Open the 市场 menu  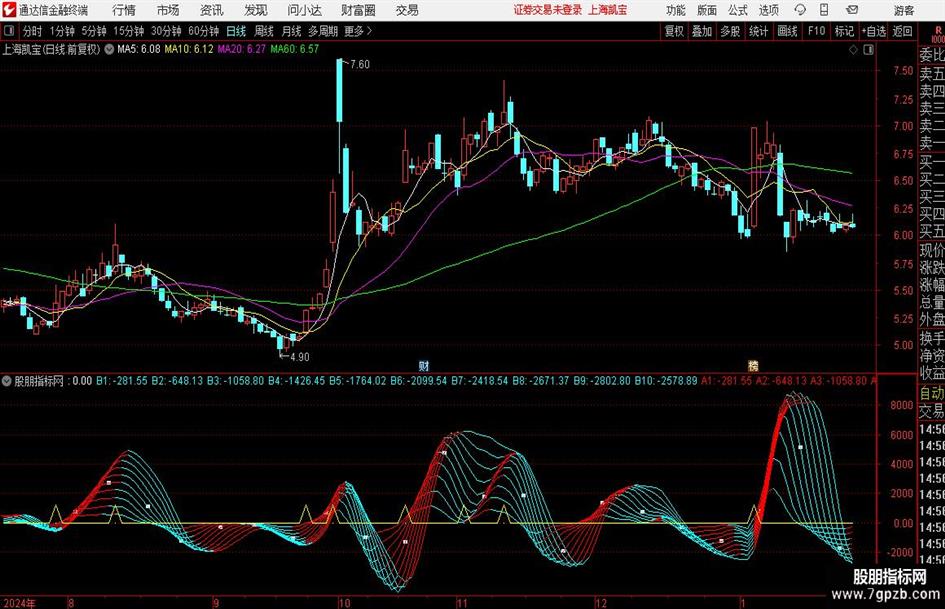(x=168, y=10)
